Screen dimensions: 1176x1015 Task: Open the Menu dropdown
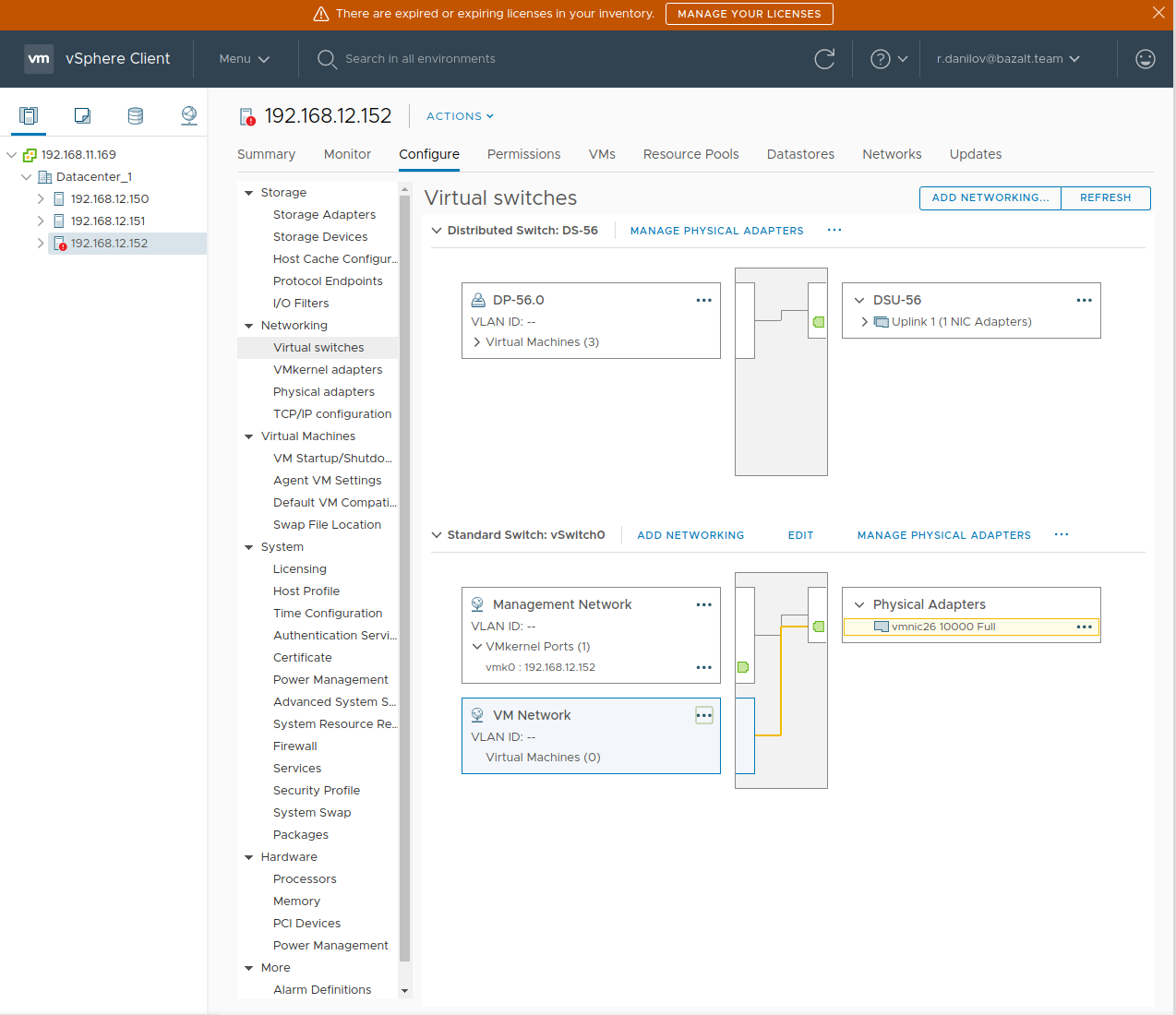point(245,59)
